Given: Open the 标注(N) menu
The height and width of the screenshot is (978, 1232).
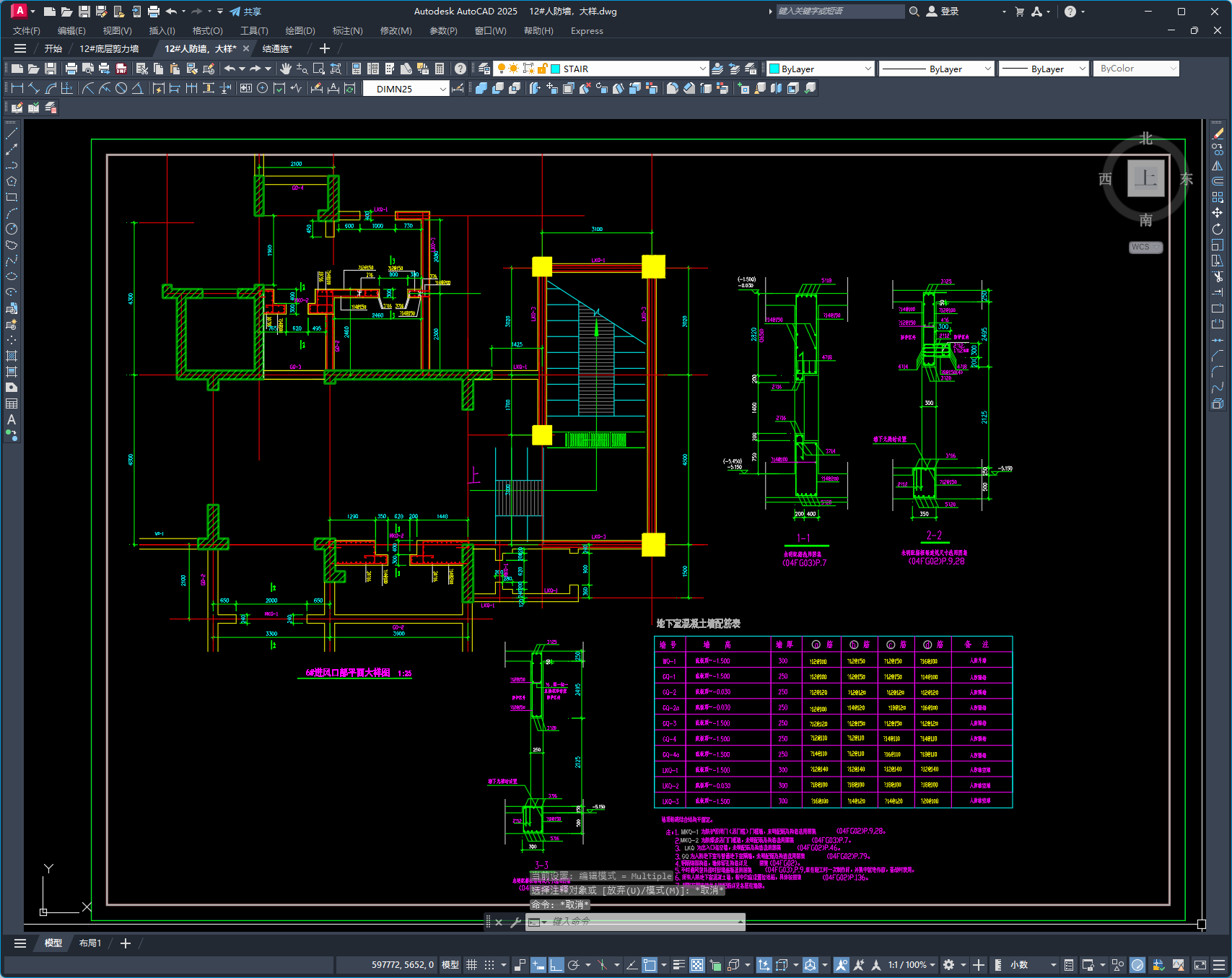Looking at the screenshot, I should pyautogui.click(x=347, y=30).
